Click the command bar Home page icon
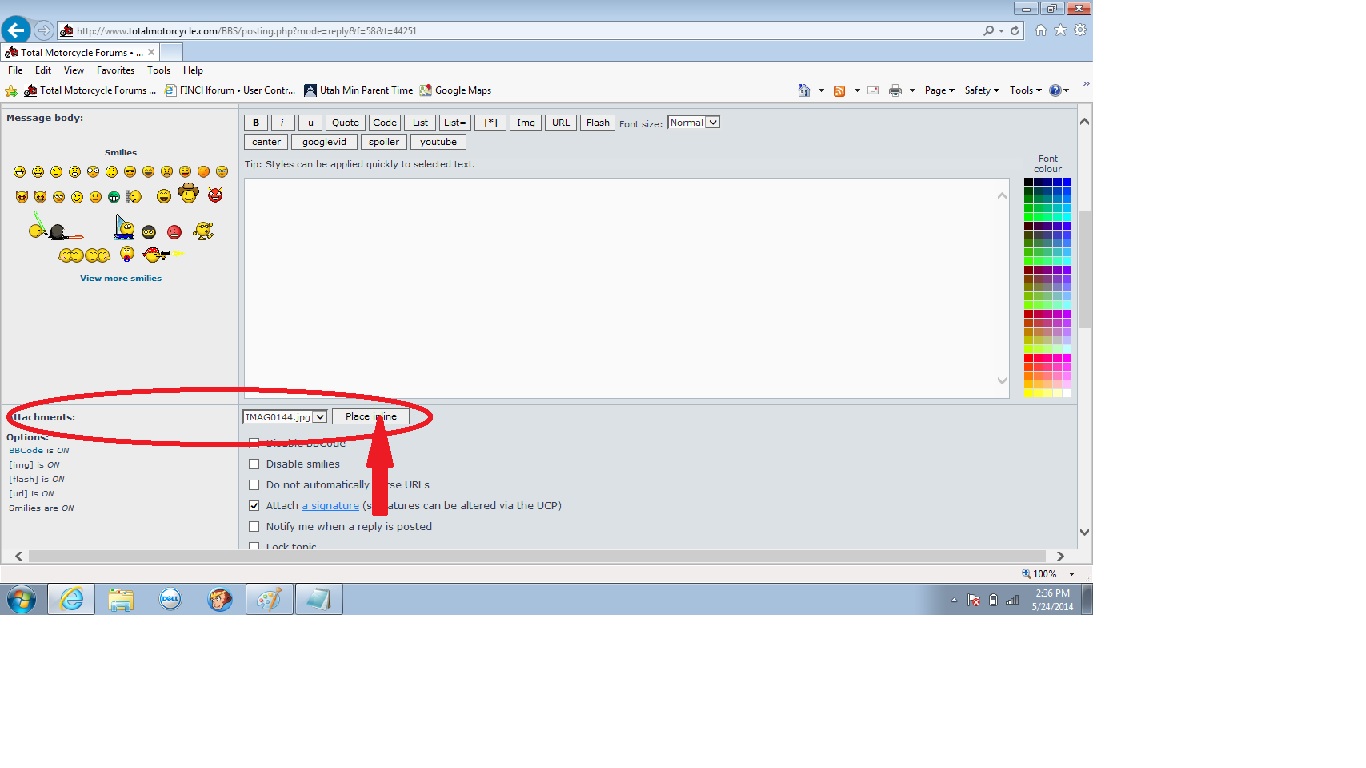Image resolution: width=1366 pixels, height=768 pixels. [x=805, y=90]
